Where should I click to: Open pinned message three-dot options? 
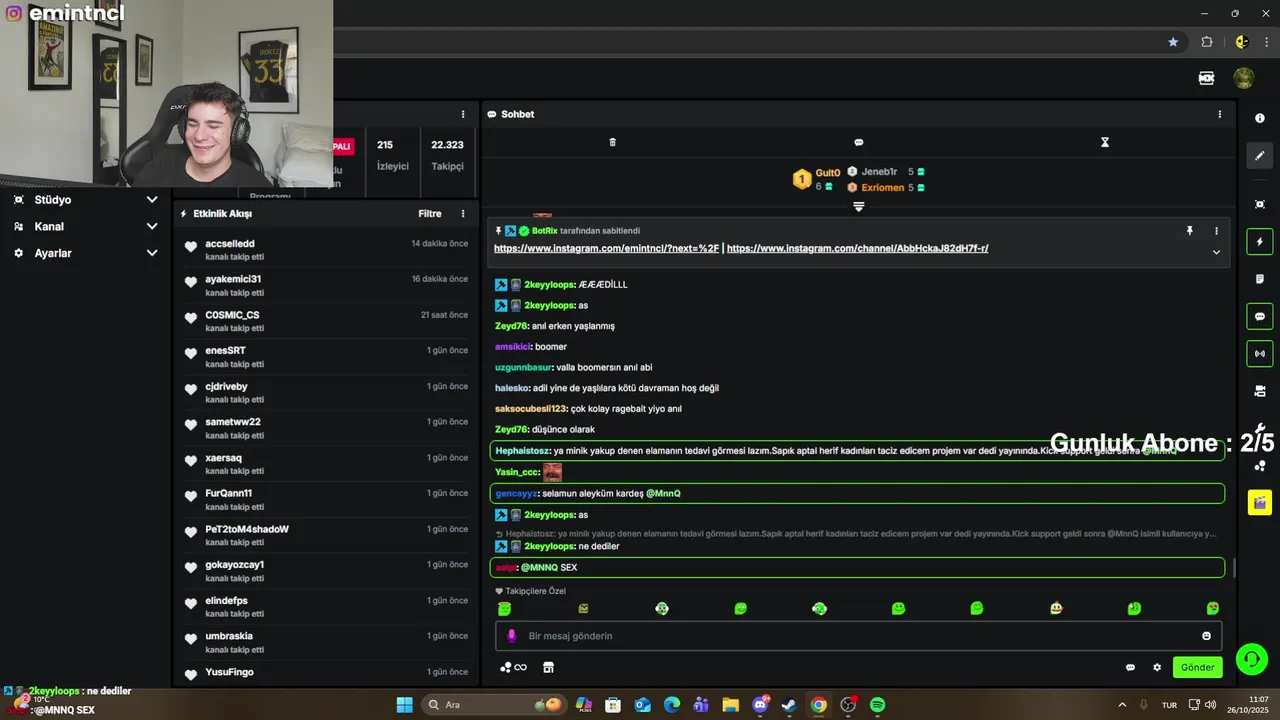click(x=1216, y=230)
